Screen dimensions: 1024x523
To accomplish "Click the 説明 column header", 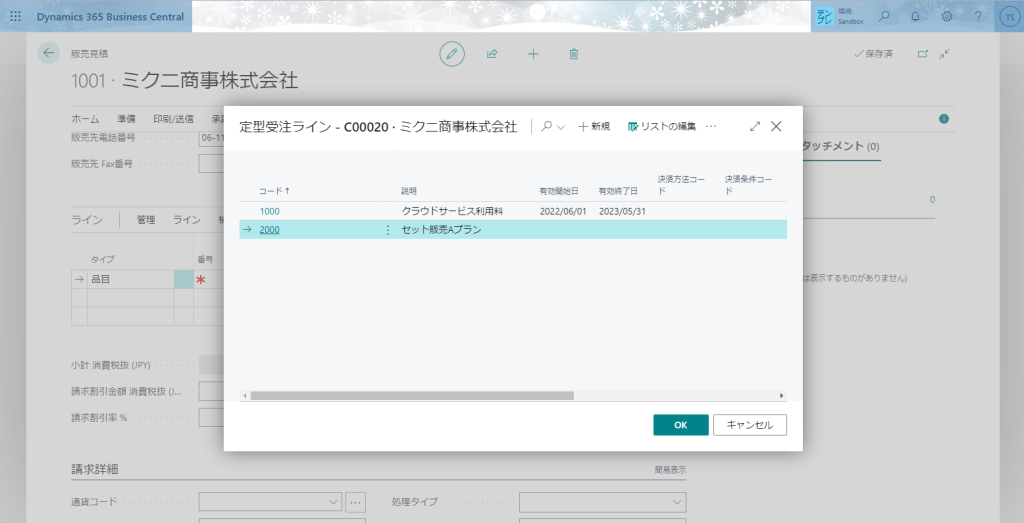I will coord(409,191).
